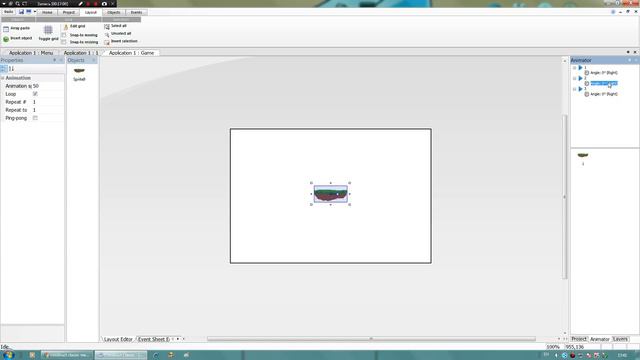Toggle the Snap-to resizing checkbox

pos(64,42)
